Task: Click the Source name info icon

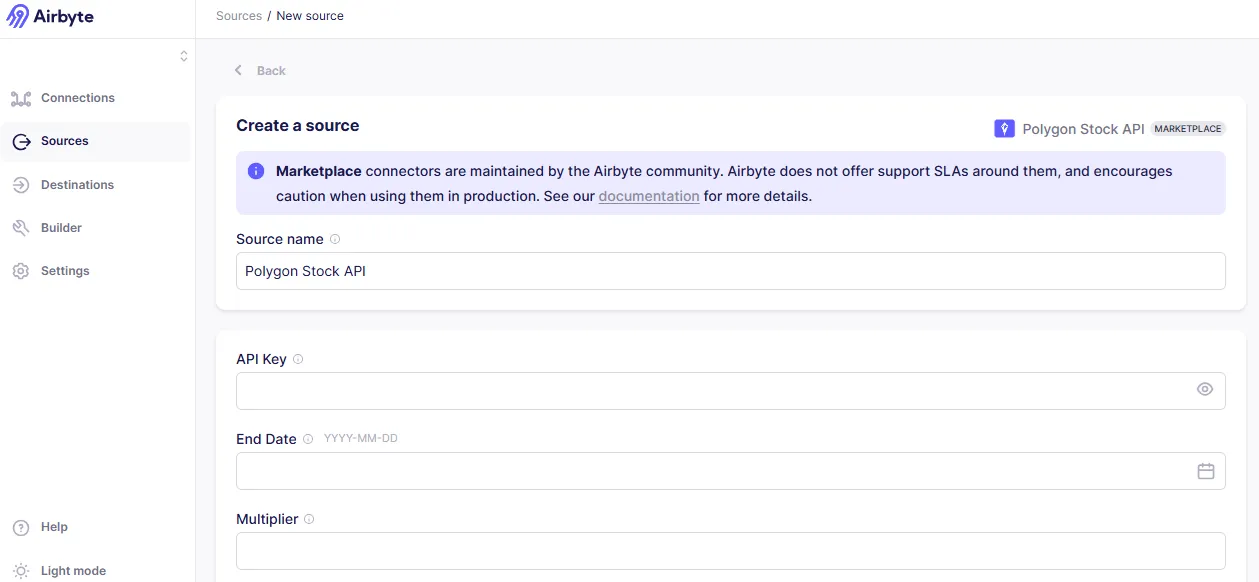Action: [x=335, y=239]
